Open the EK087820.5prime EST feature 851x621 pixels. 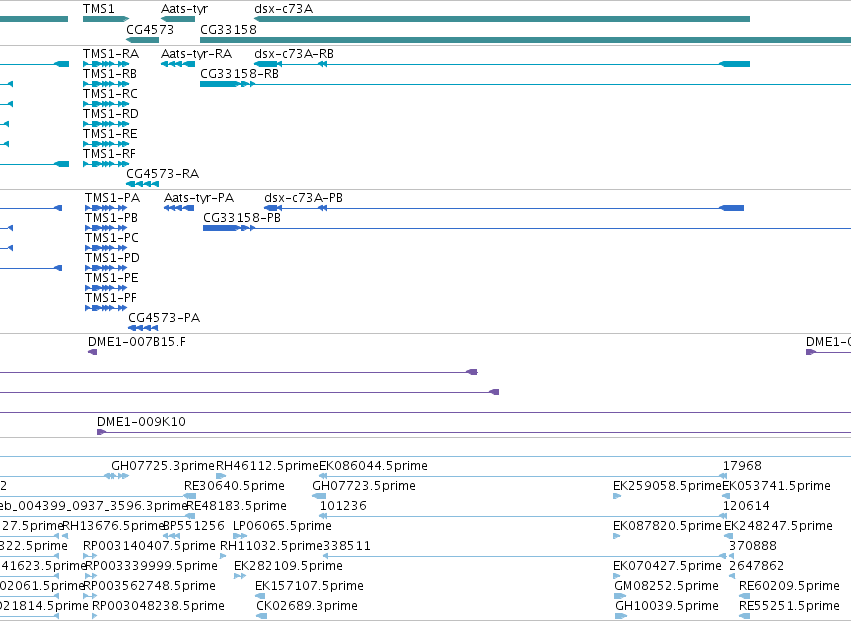[x=617, y=536]
